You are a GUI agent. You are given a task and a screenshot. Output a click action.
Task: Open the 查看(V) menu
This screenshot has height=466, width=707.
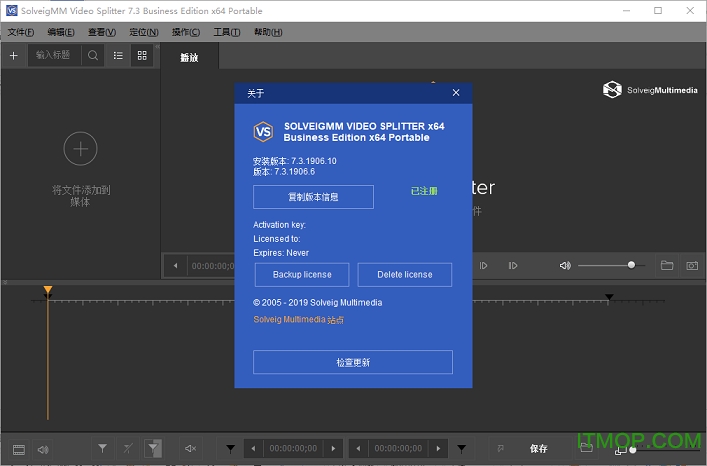tap(102, 32)
